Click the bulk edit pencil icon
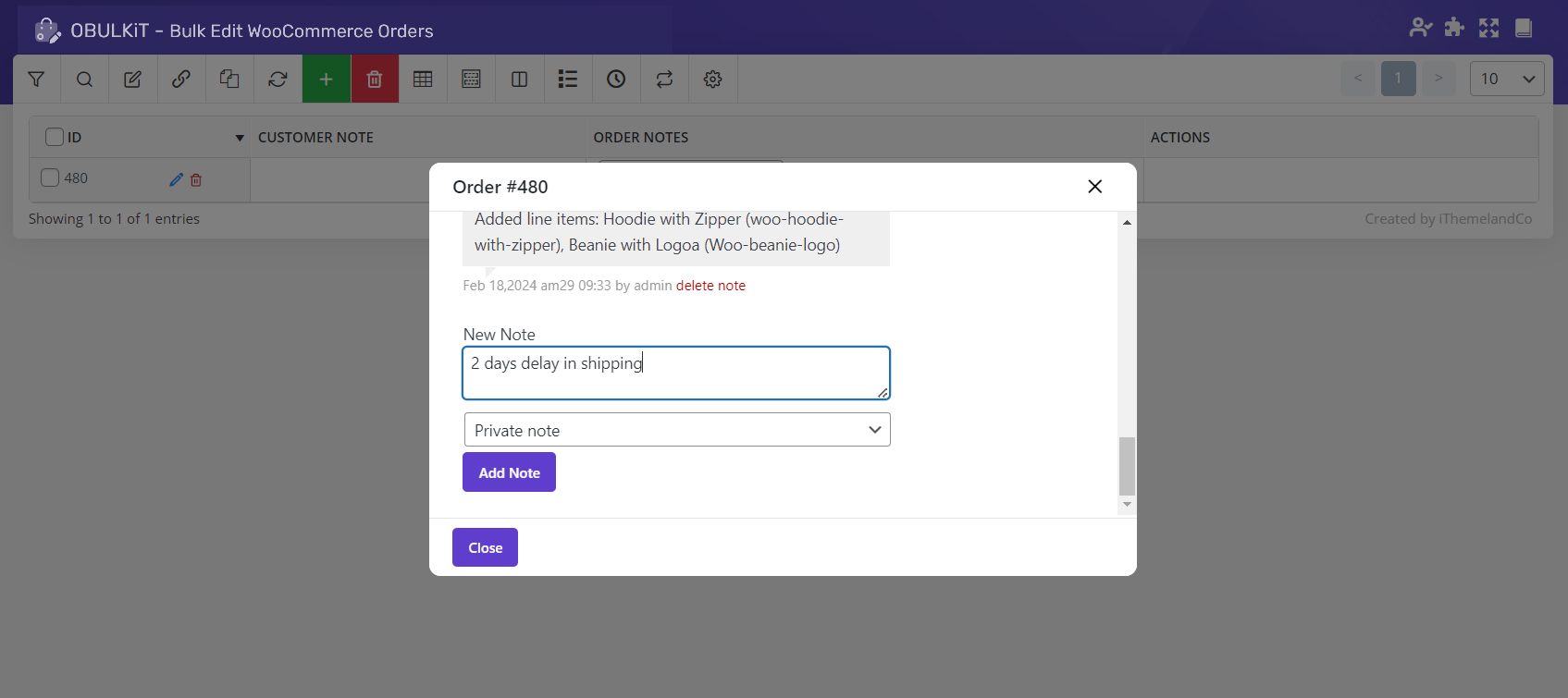1568x698 pixels. tap(132, 80)
